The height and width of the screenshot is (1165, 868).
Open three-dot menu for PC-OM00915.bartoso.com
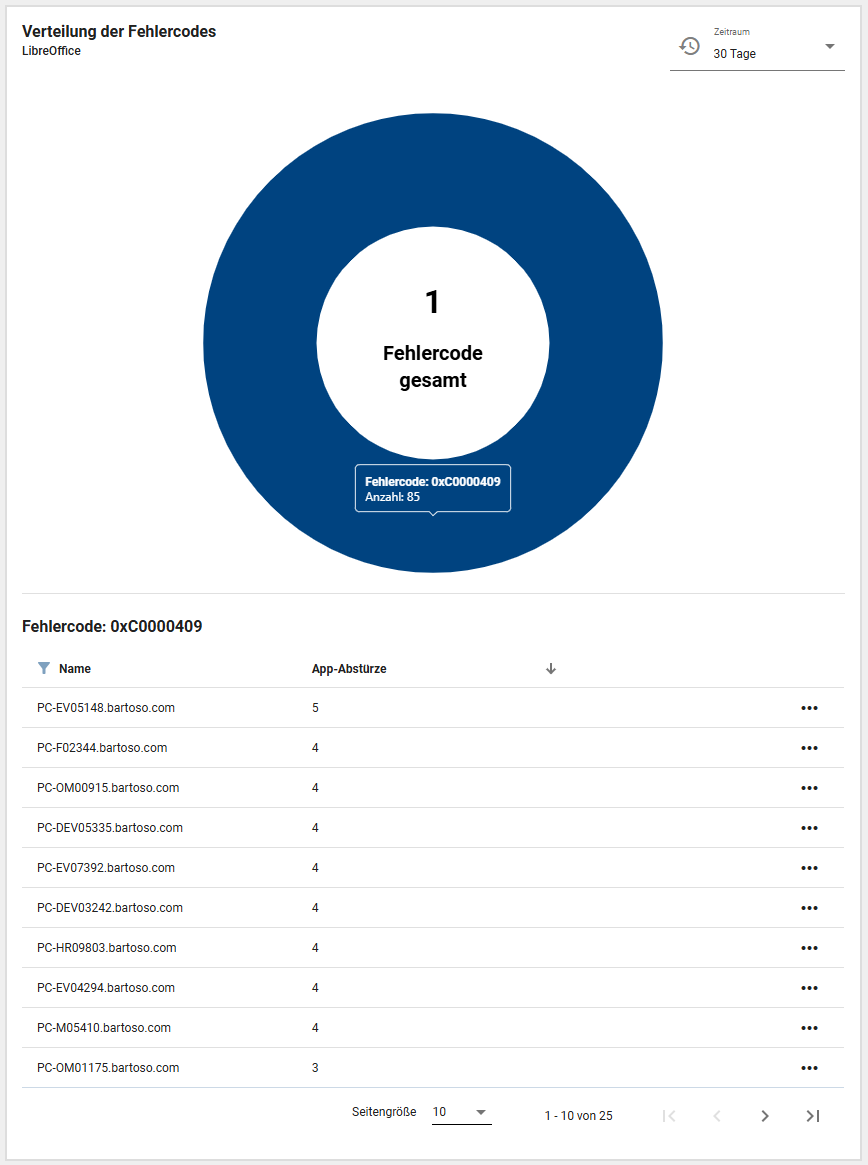pos(809,788)
